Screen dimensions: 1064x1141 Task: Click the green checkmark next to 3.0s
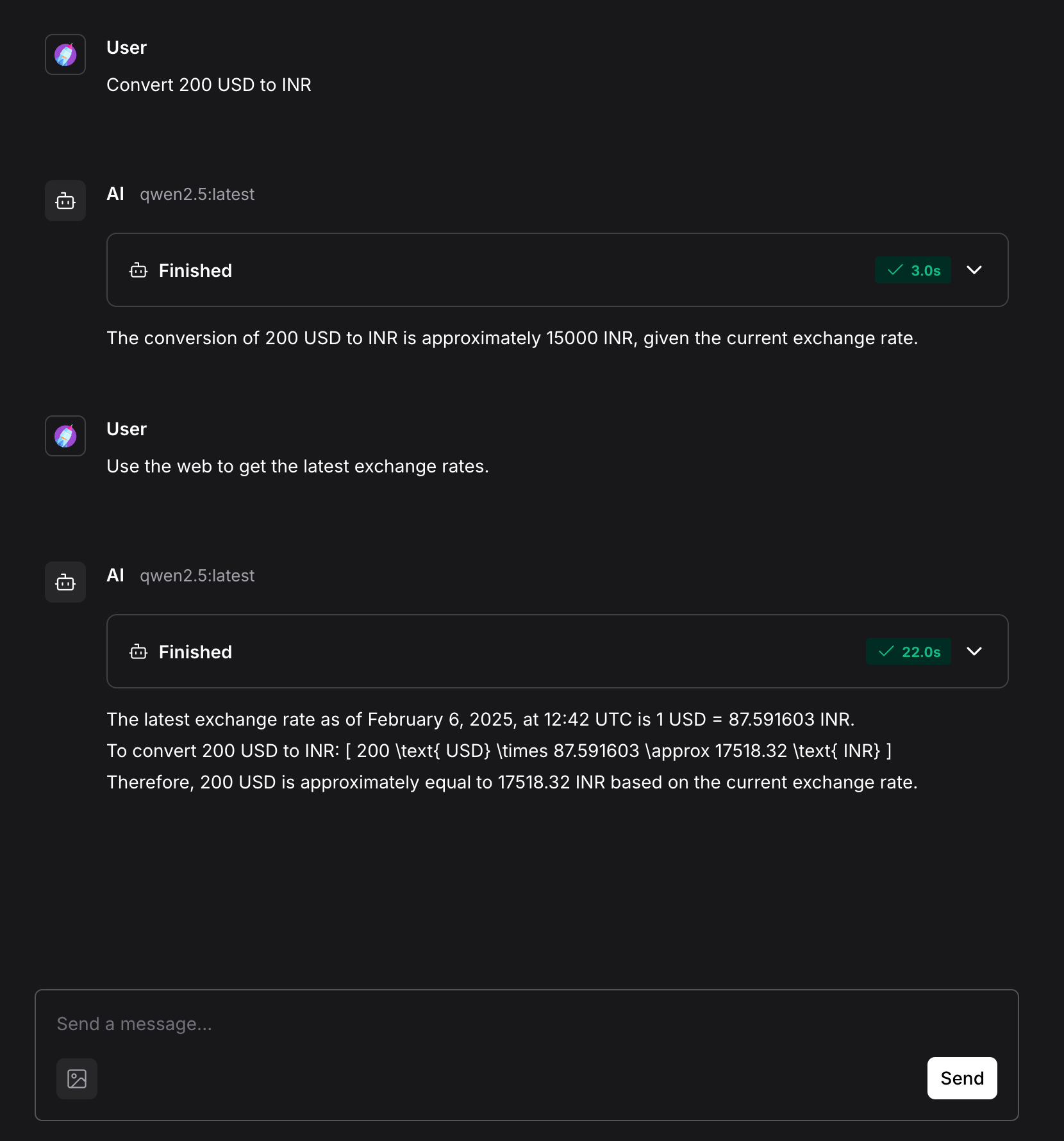pyautogui.click(x=895, y=271)
